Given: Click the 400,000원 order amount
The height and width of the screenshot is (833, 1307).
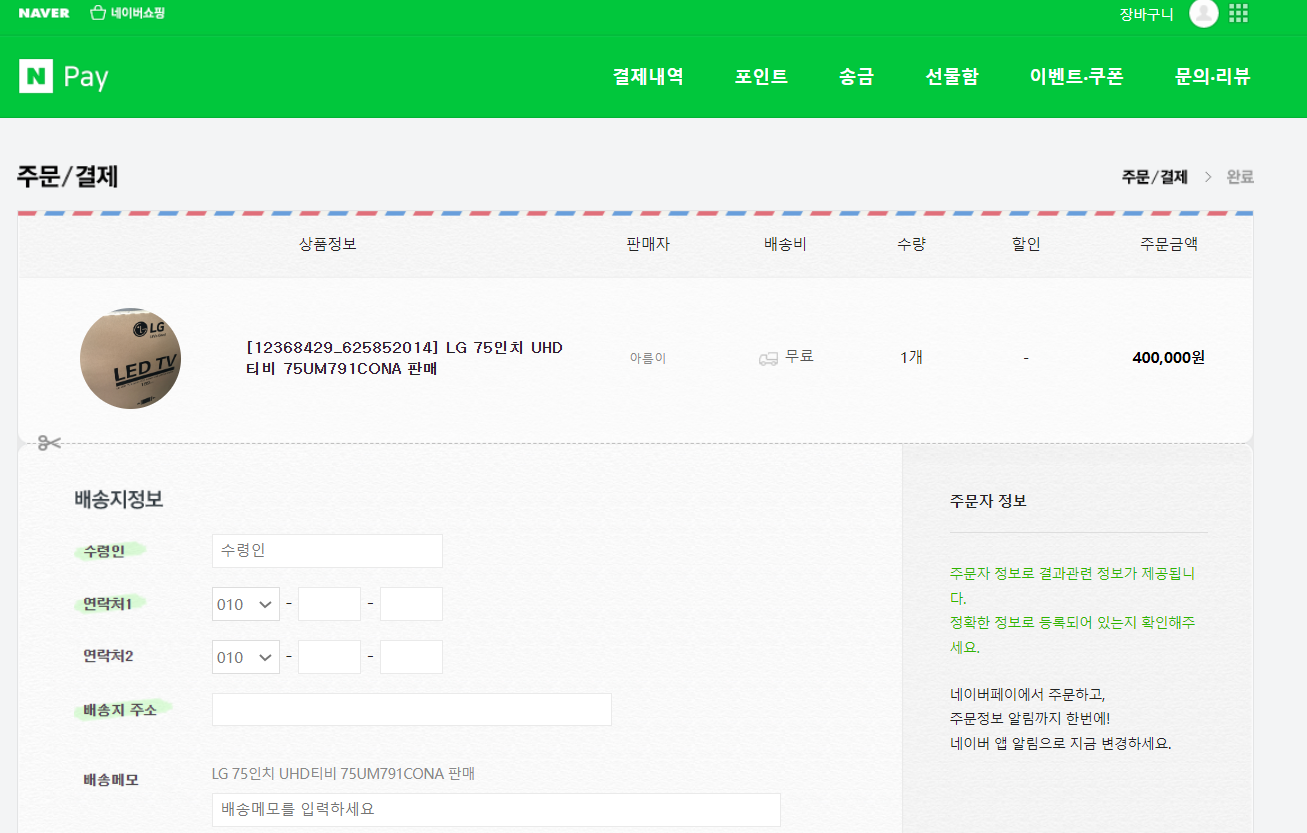Looking at the screenshot, I should pos(1168,357).
